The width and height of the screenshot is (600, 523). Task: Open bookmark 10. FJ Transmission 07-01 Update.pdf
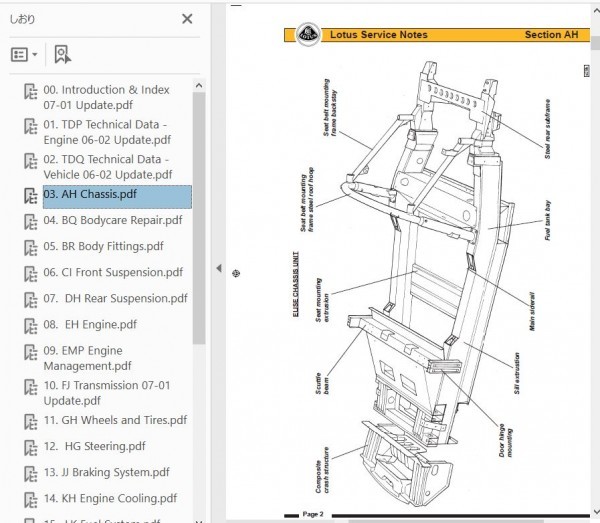(x=107, y=393)
